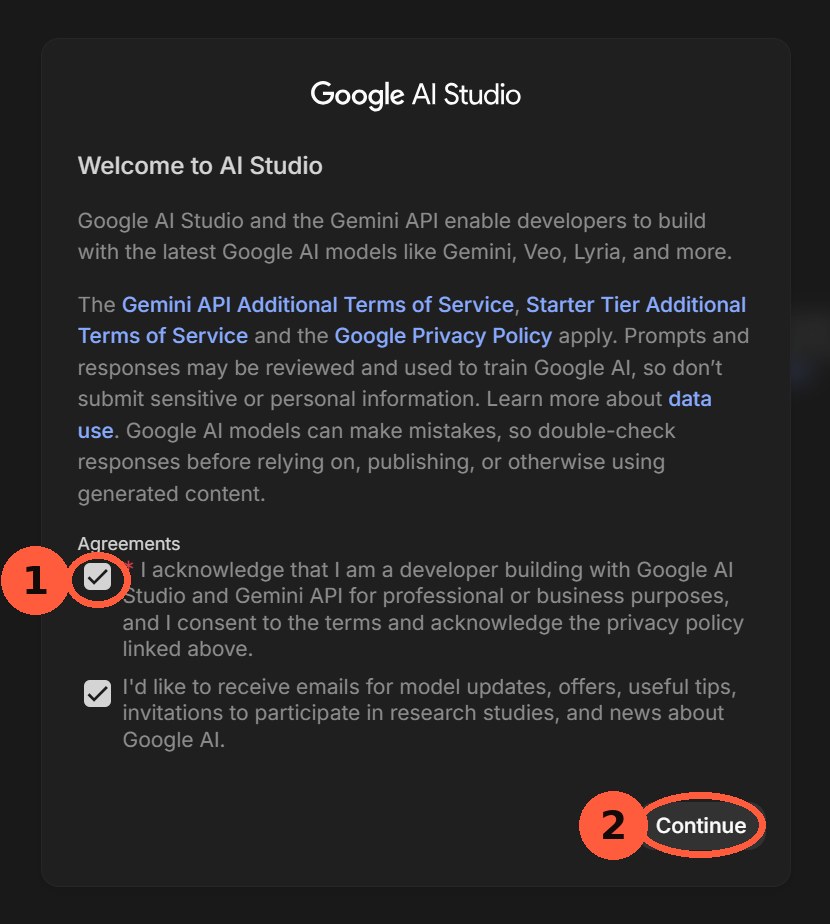Click the 'I acknowledge that I am a developer' text

(433, 609)
